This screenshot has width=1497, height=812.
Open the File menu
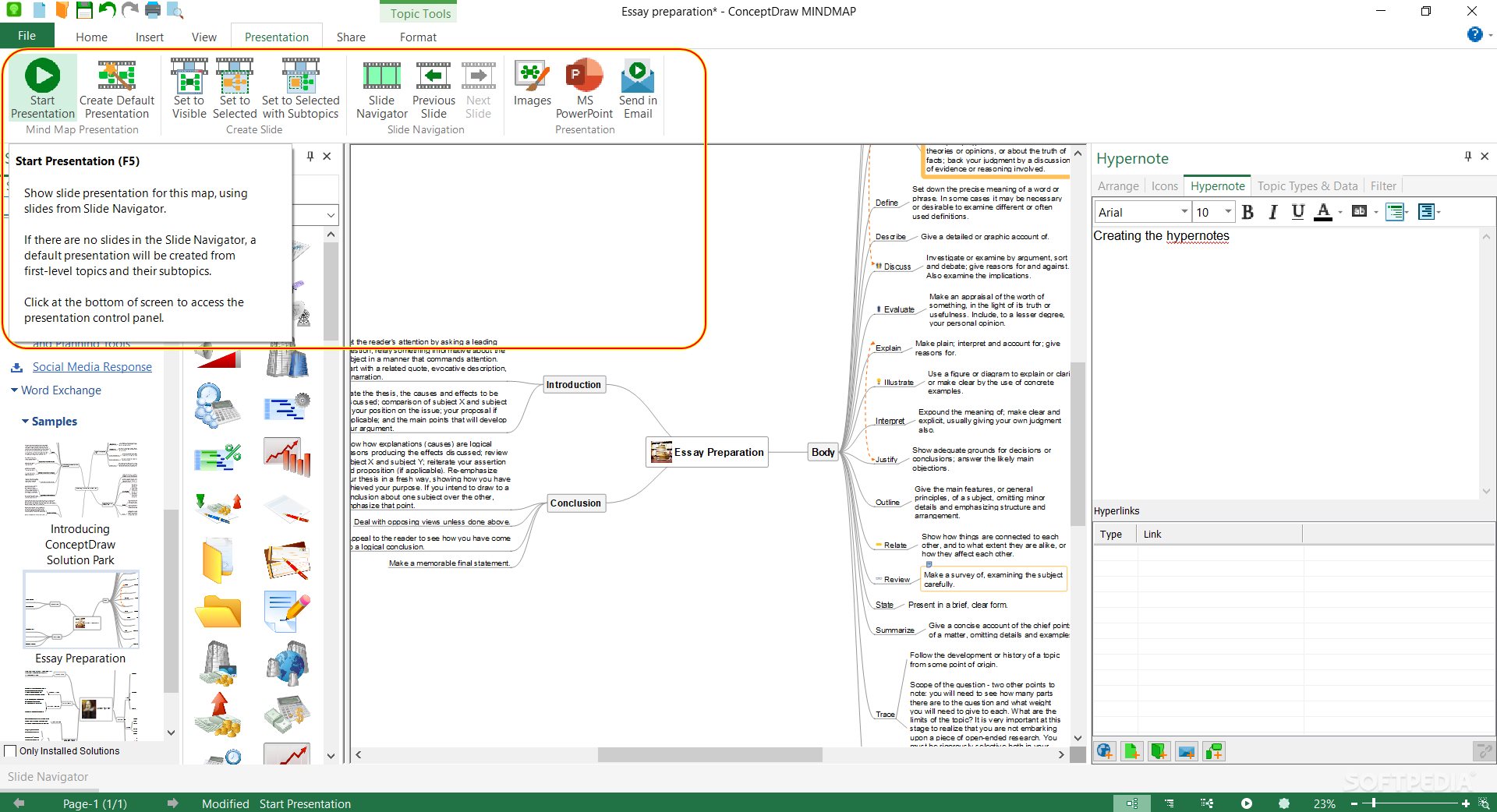[27, 36]
